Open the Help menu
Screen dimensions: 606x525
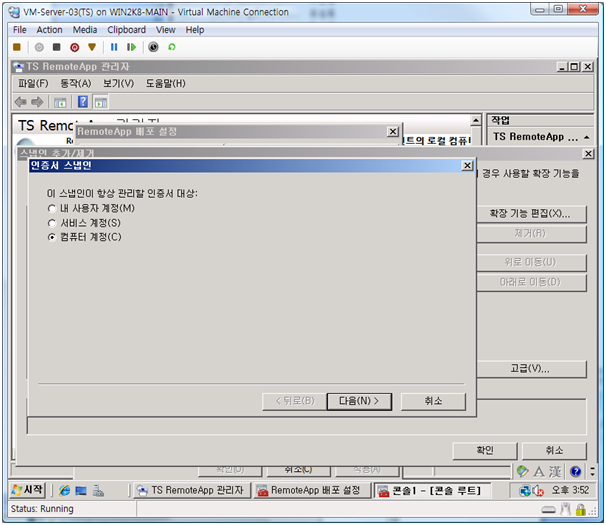click(194, 30)
